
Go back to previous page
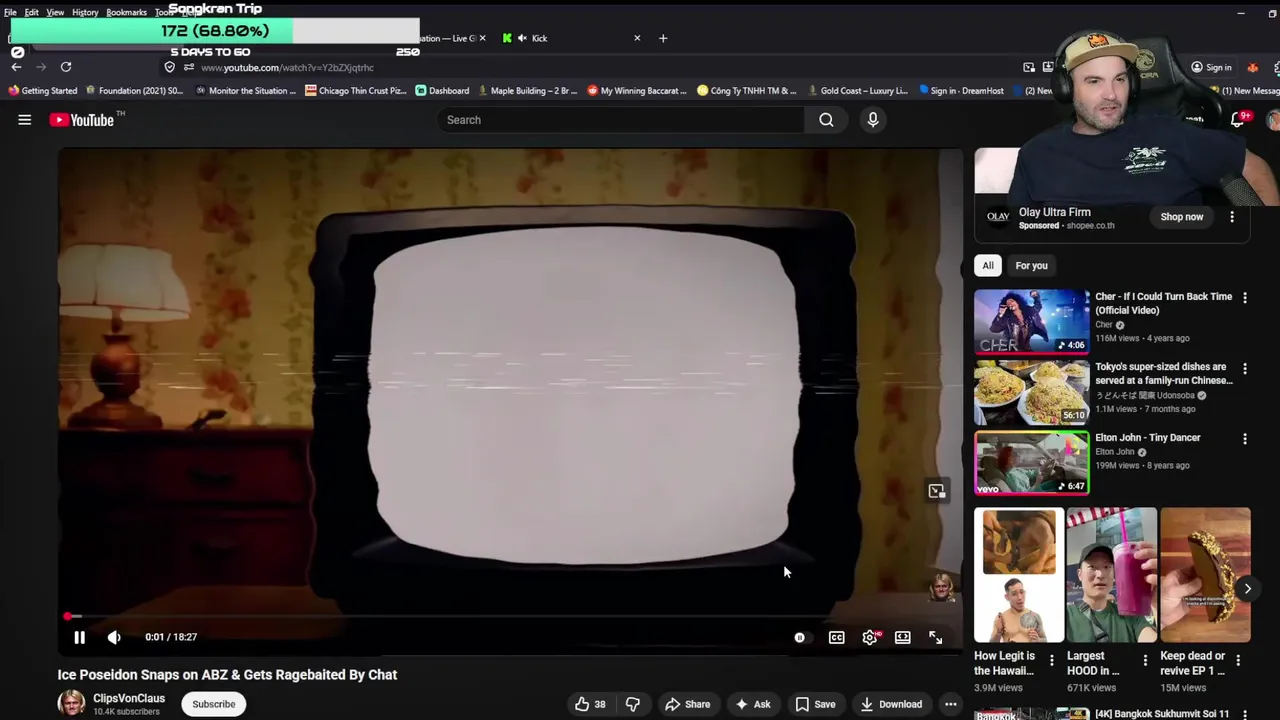(x=16, y=67)
